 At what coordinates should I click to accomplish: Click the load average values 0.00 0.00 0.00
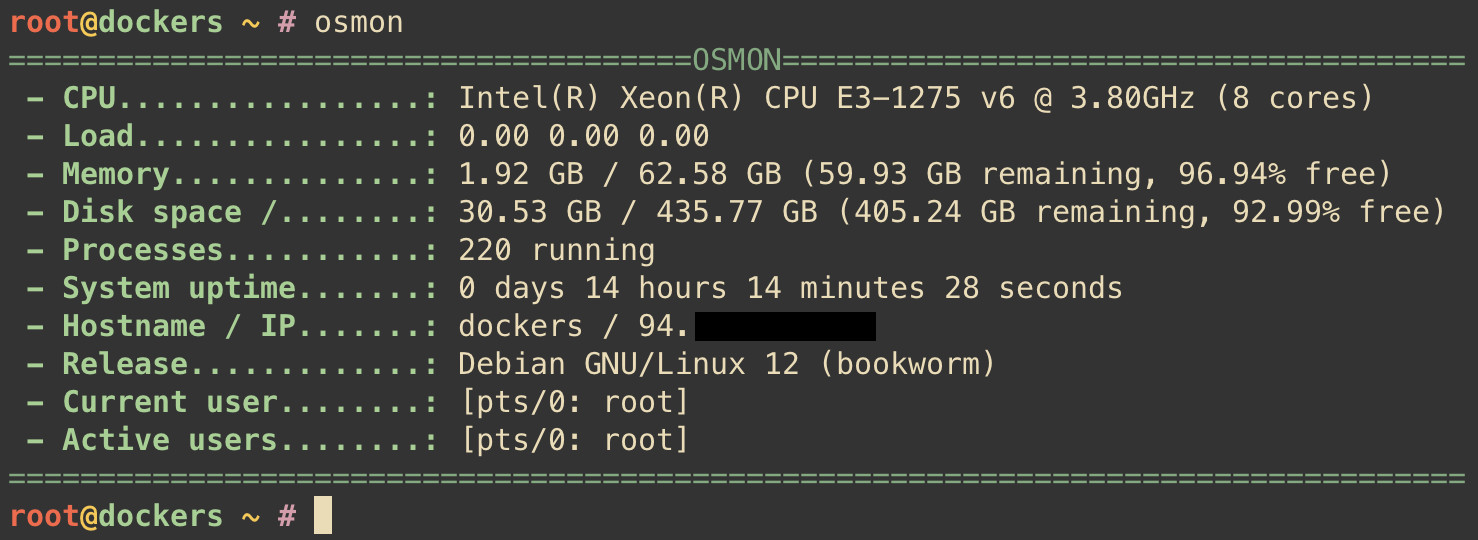(x=584, y=136)
